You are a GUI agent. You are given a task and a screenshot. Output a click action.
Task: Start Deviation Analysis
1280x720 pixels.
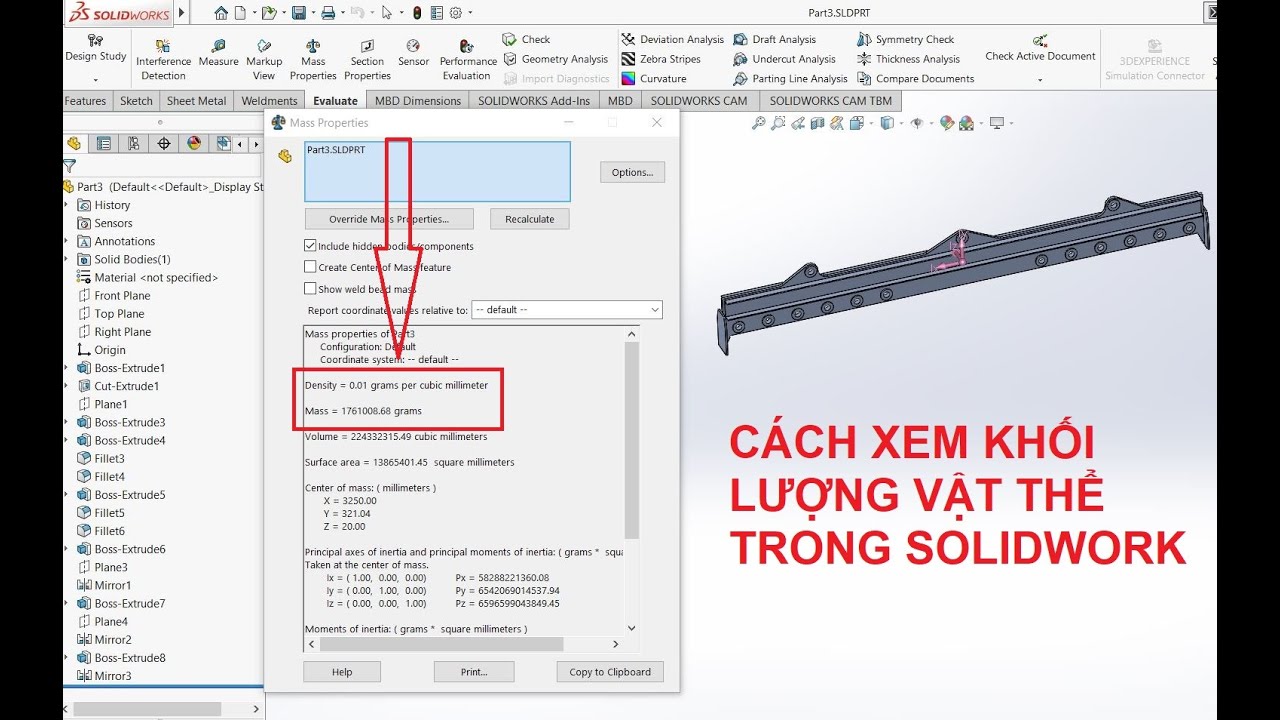pyautogui.click(x=672, y=39)
